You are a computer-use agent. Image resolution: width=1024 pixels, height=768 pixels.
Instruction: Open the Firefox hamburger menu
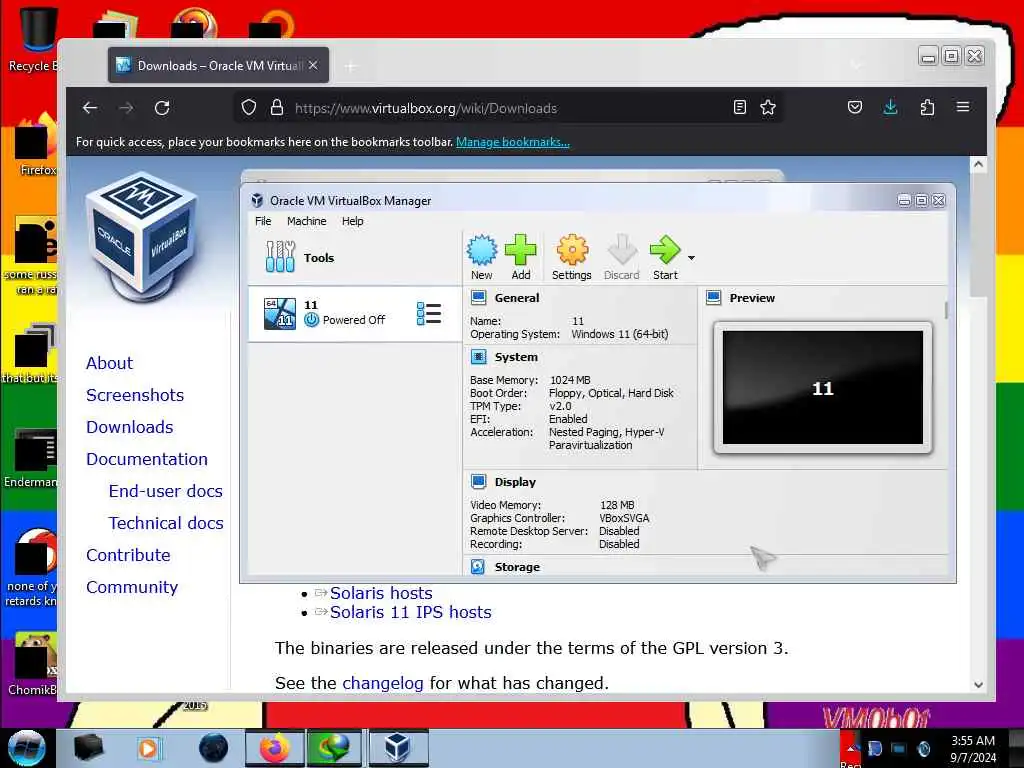coord(963,107)
